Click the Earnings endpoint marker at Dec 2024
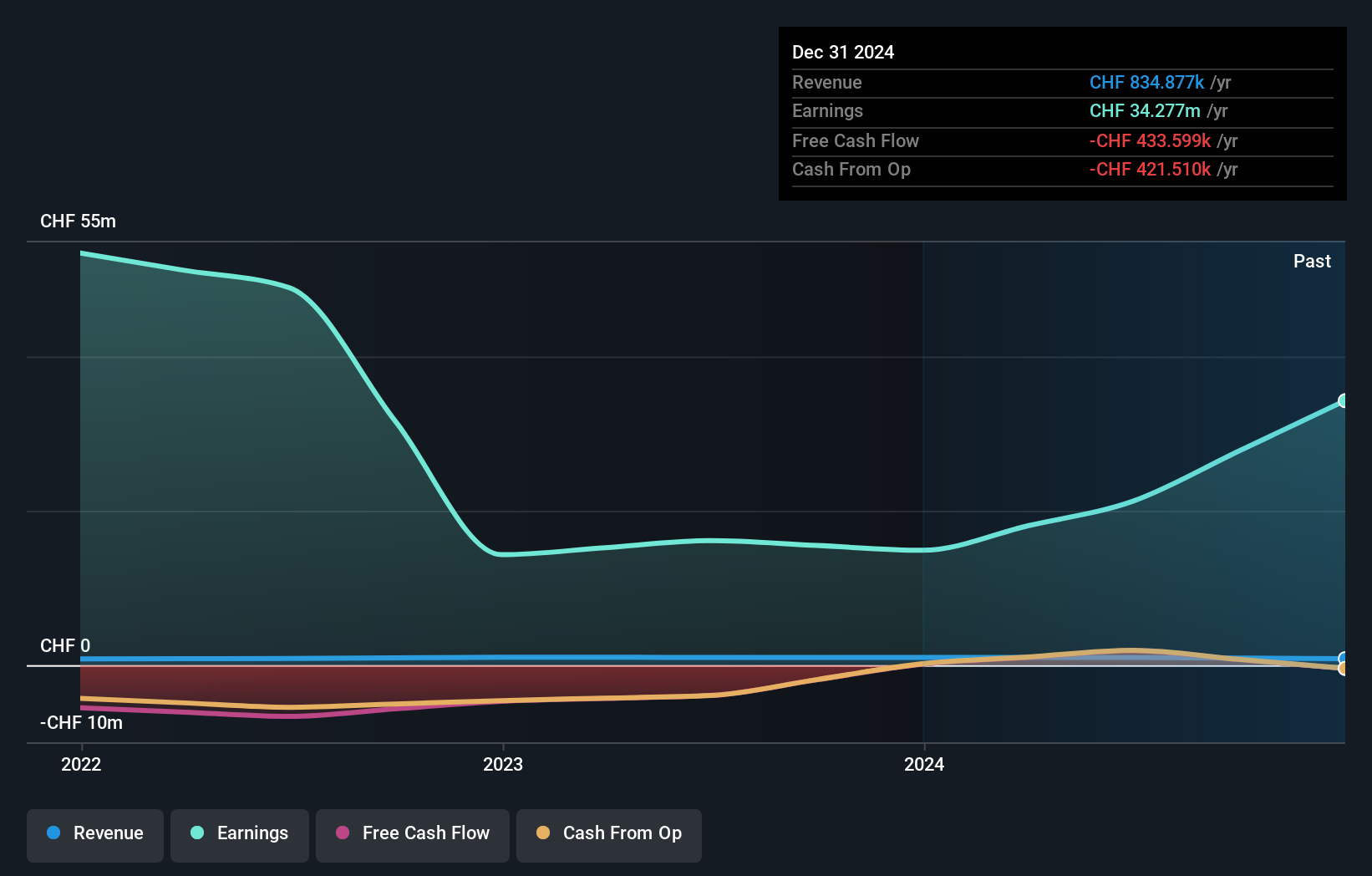Image resolution: width=1372 pixels, height=876 pixels. [1343, 401]
